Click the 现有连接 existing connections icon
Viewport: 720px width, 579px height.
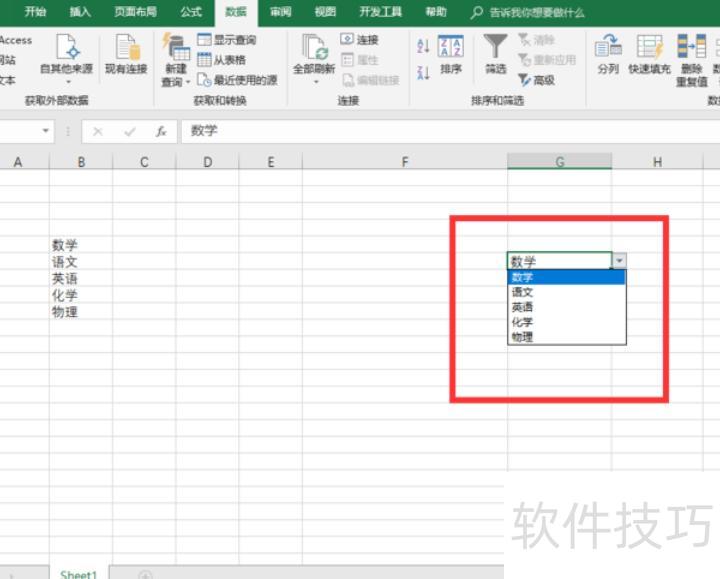(x=126, y=47)
